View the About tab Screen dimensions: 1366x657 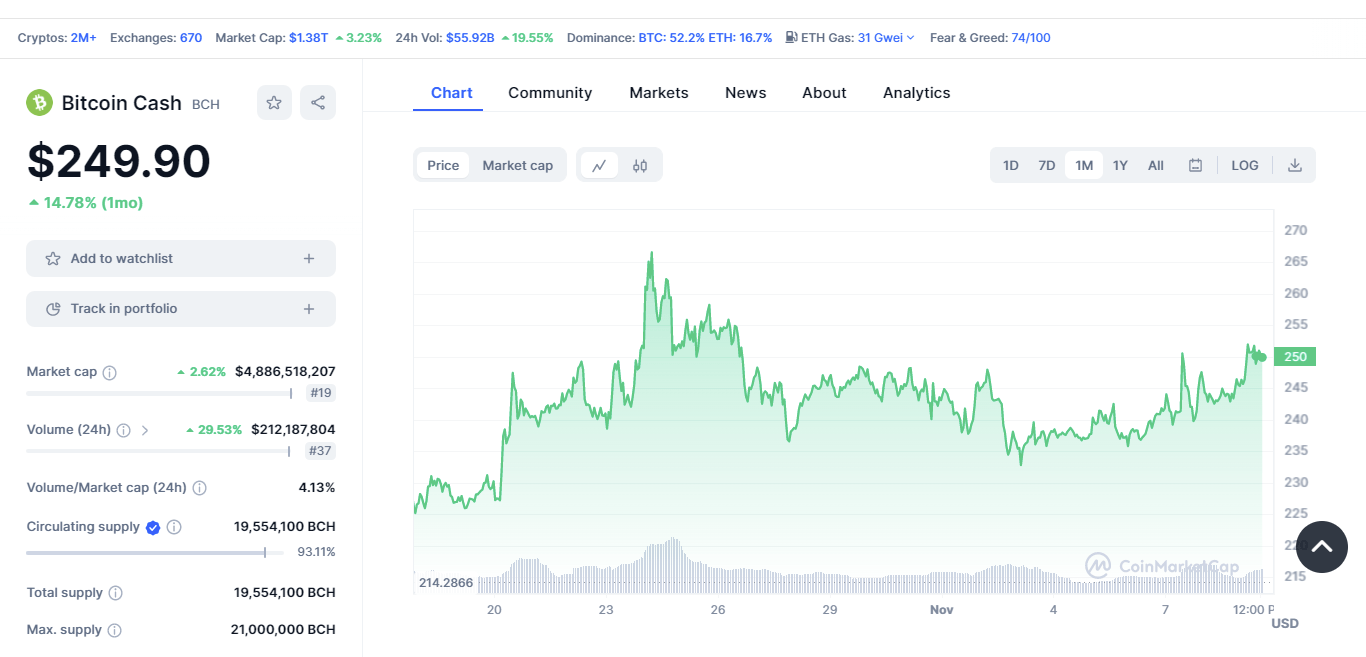pos(824,93)
